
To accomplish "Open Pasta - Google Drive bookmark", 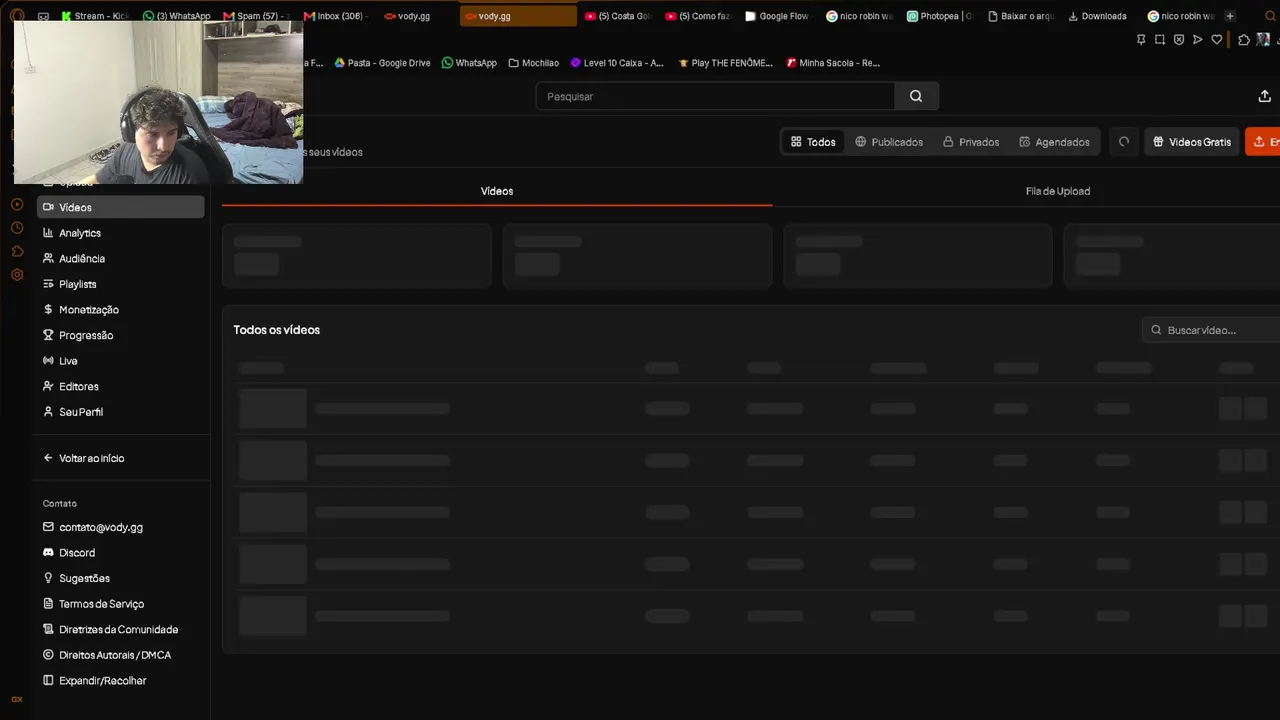I will pos(382,63).
